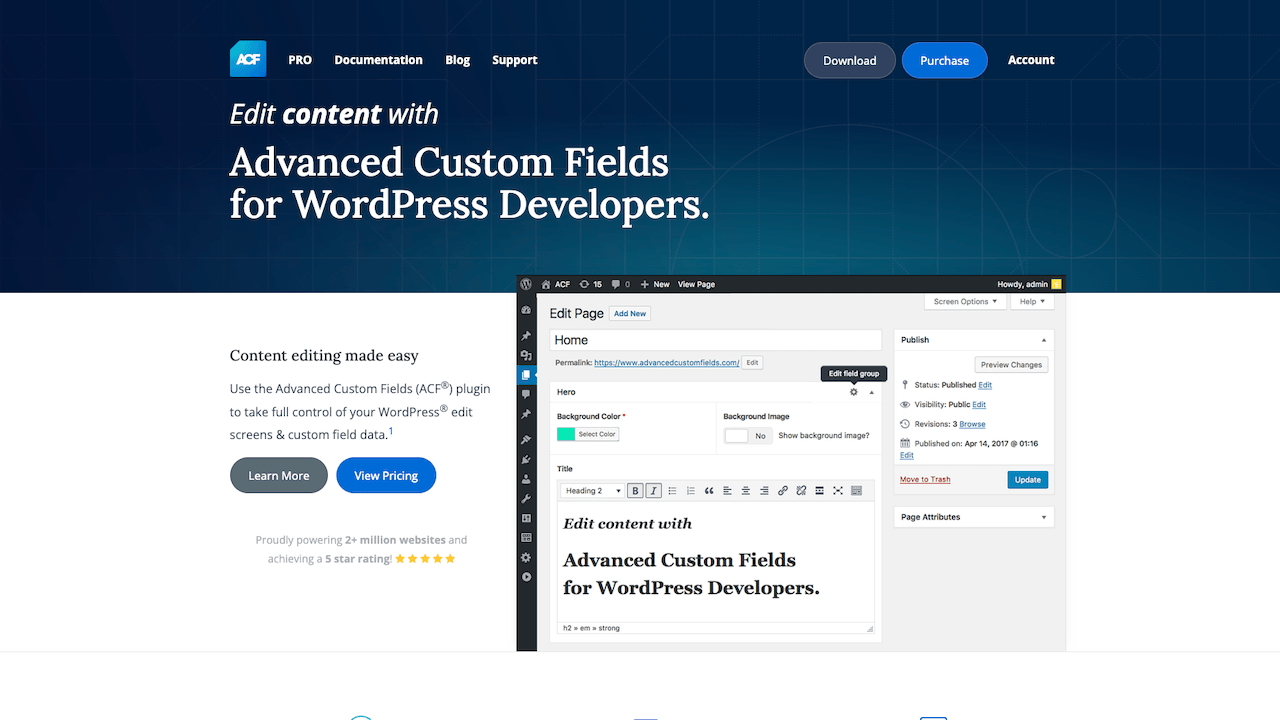This screenshot has width=1280, height=720.
Task: Click the Home page title input field
Action: (x=715, y=340)
